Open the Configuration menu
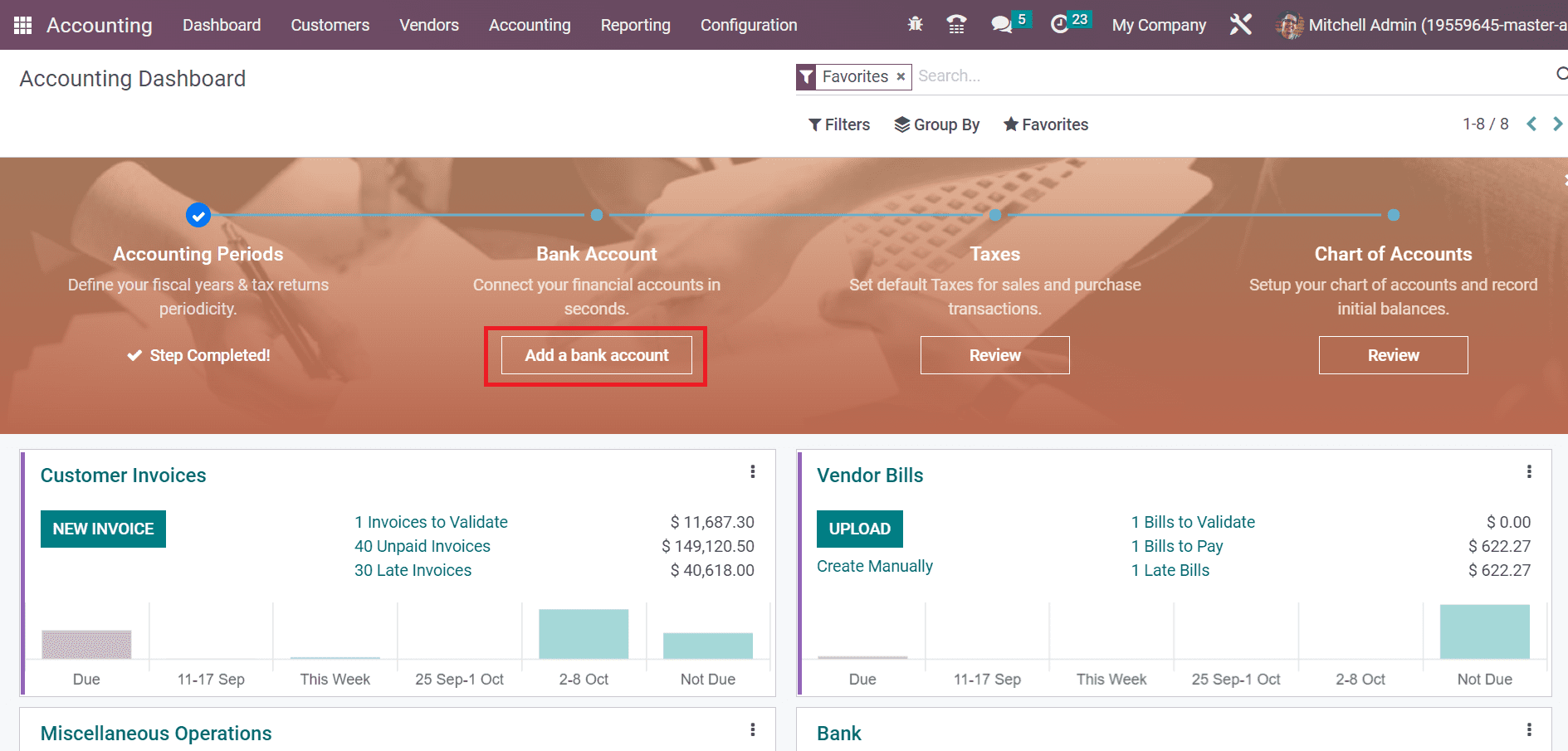The width and height of the screenshot is (1568, 751). click(749, 25)
